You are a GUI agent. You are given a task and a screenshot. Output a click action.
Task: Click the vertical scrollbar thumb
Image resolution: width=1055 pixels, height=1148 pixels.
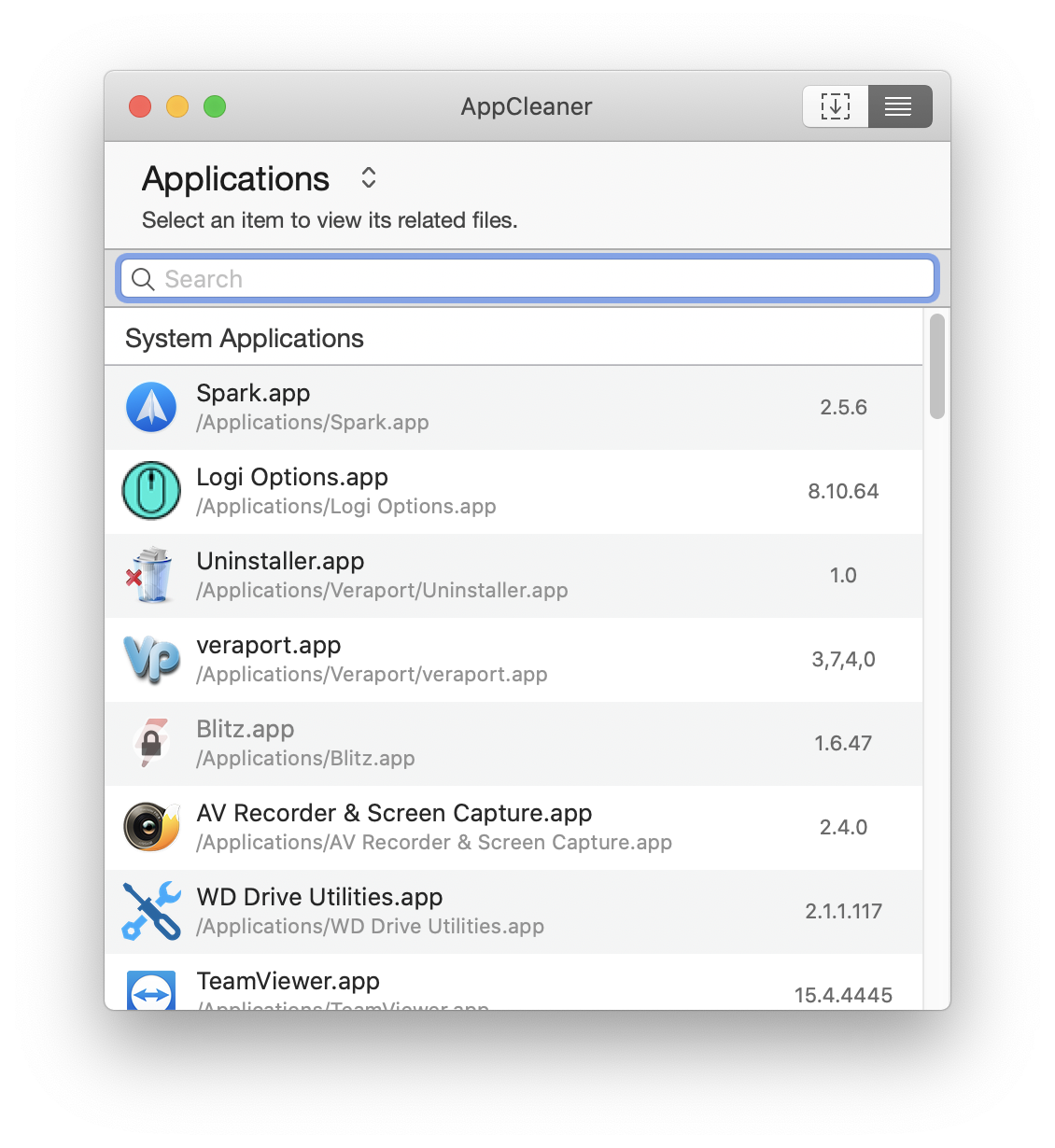[937, 367]
